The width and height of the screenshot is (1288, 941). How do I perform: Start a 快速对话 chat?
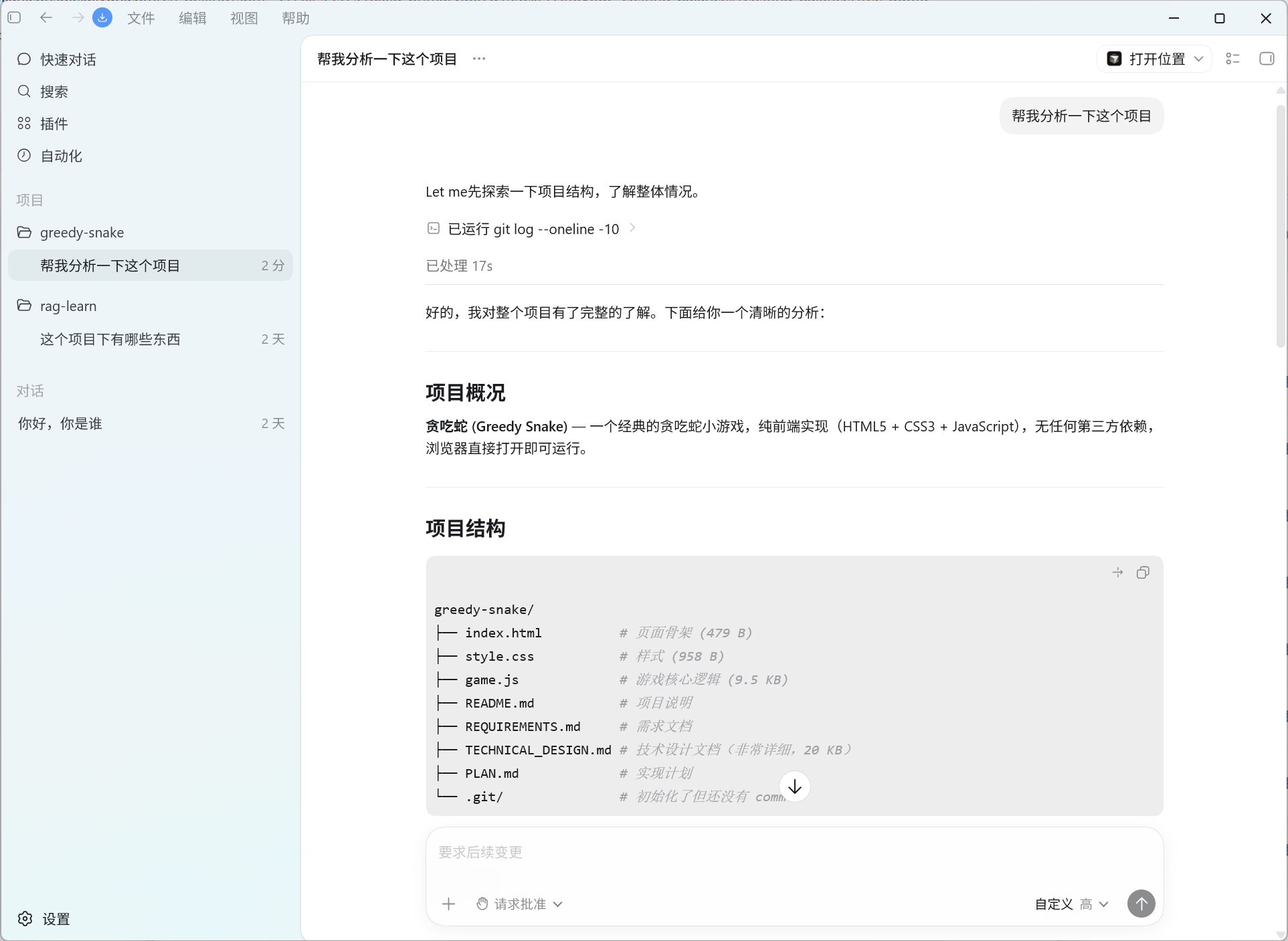coord(151,60)
